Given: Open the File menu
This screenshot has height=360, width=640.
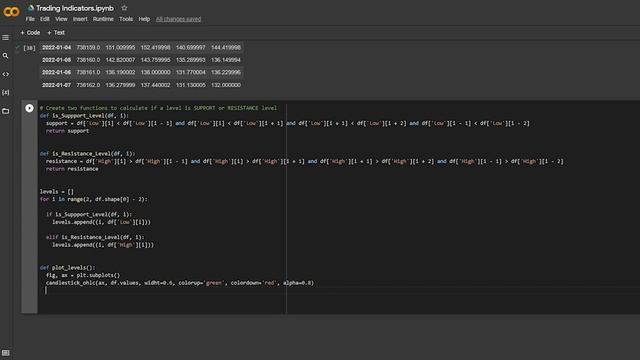Looking at the screenshot, I should point(30,19).
